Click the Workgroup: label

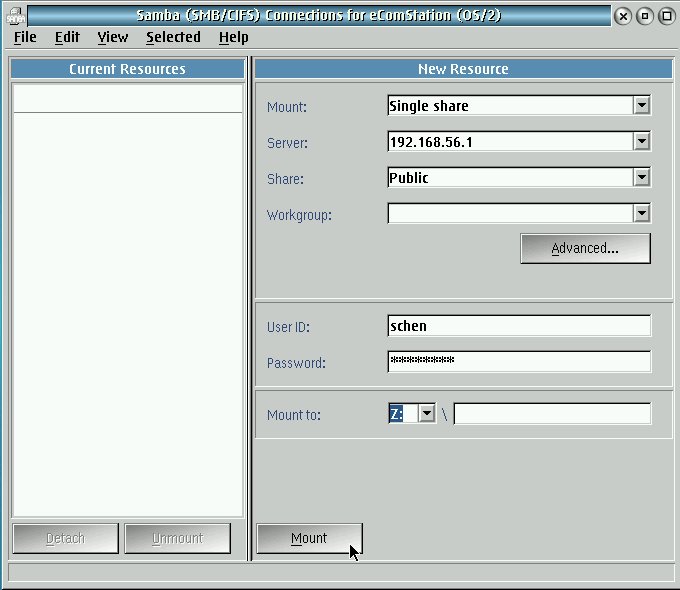299,215
